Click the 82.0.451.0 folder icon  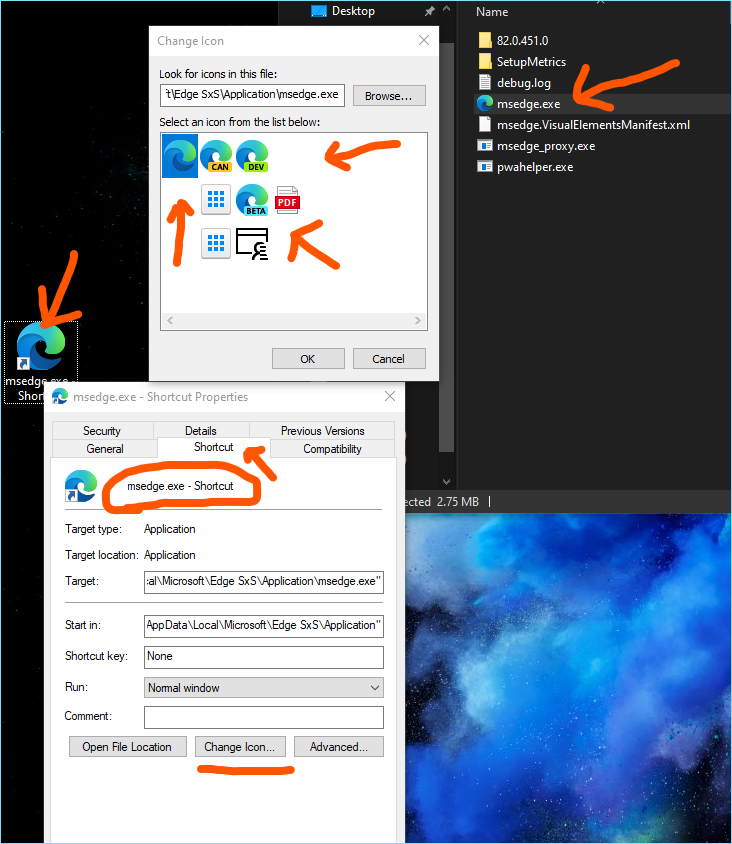coord(485,40)
